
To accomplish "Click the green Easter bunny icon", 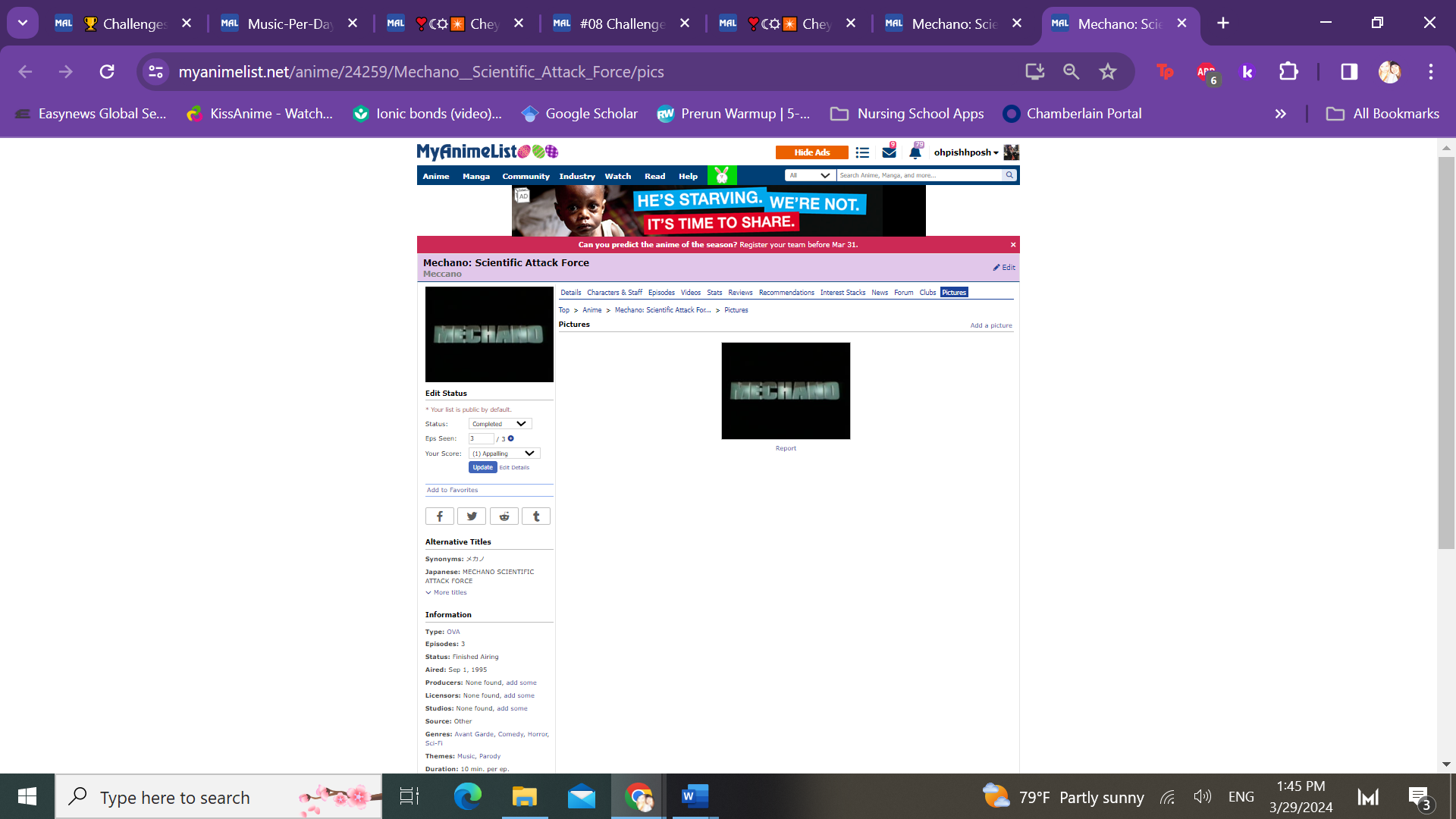I will click(x=722, y=176).
